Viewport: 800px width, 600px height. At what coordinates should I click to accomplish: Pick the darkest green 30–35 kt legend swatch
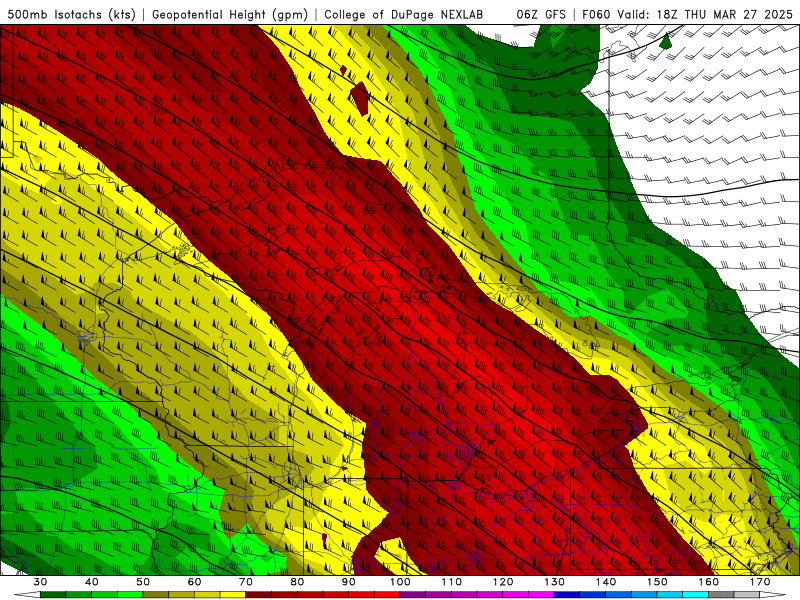pyautogui.click(x=53, y=595)
